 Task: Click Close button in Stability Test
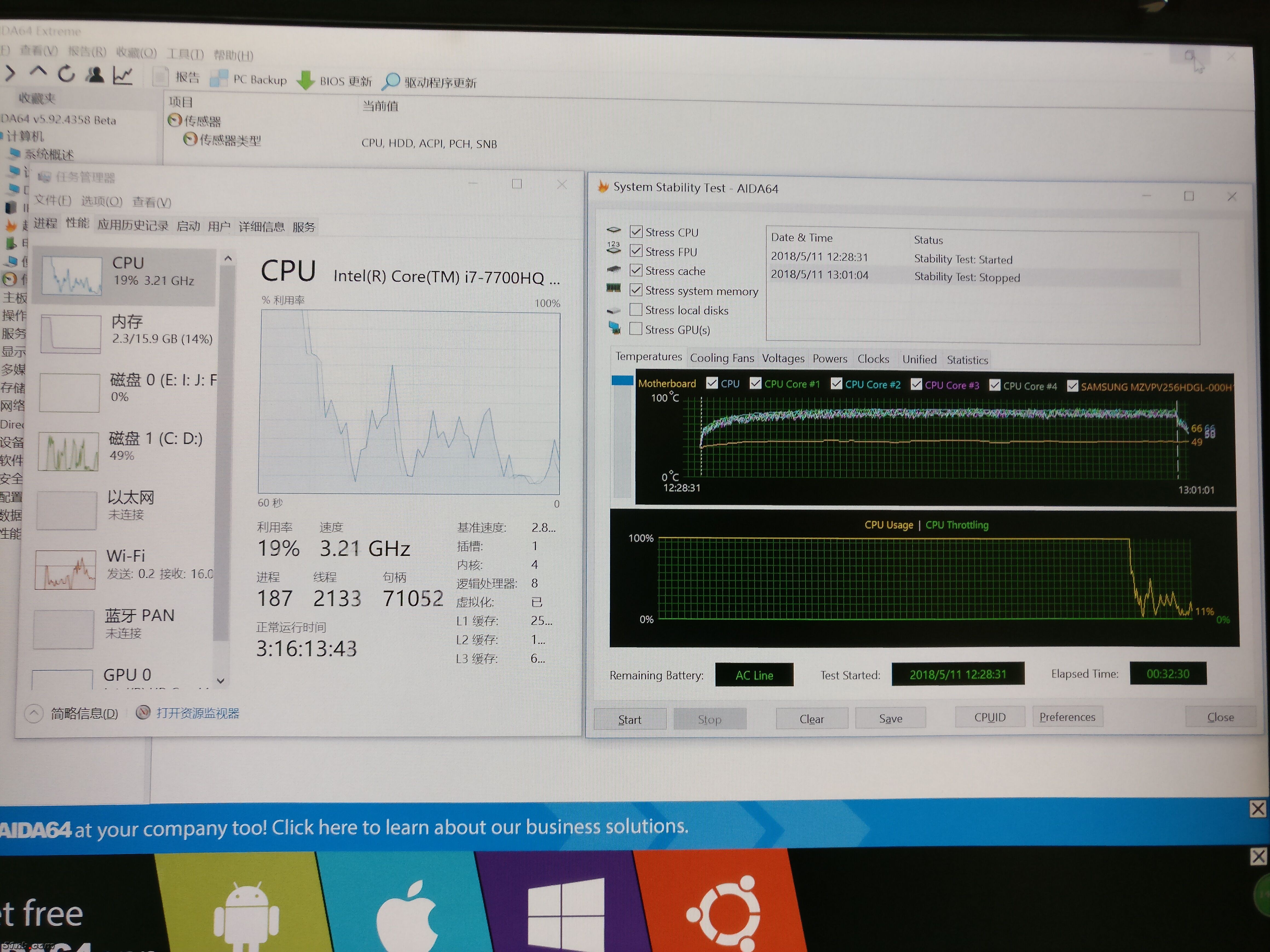(1221, 717)
